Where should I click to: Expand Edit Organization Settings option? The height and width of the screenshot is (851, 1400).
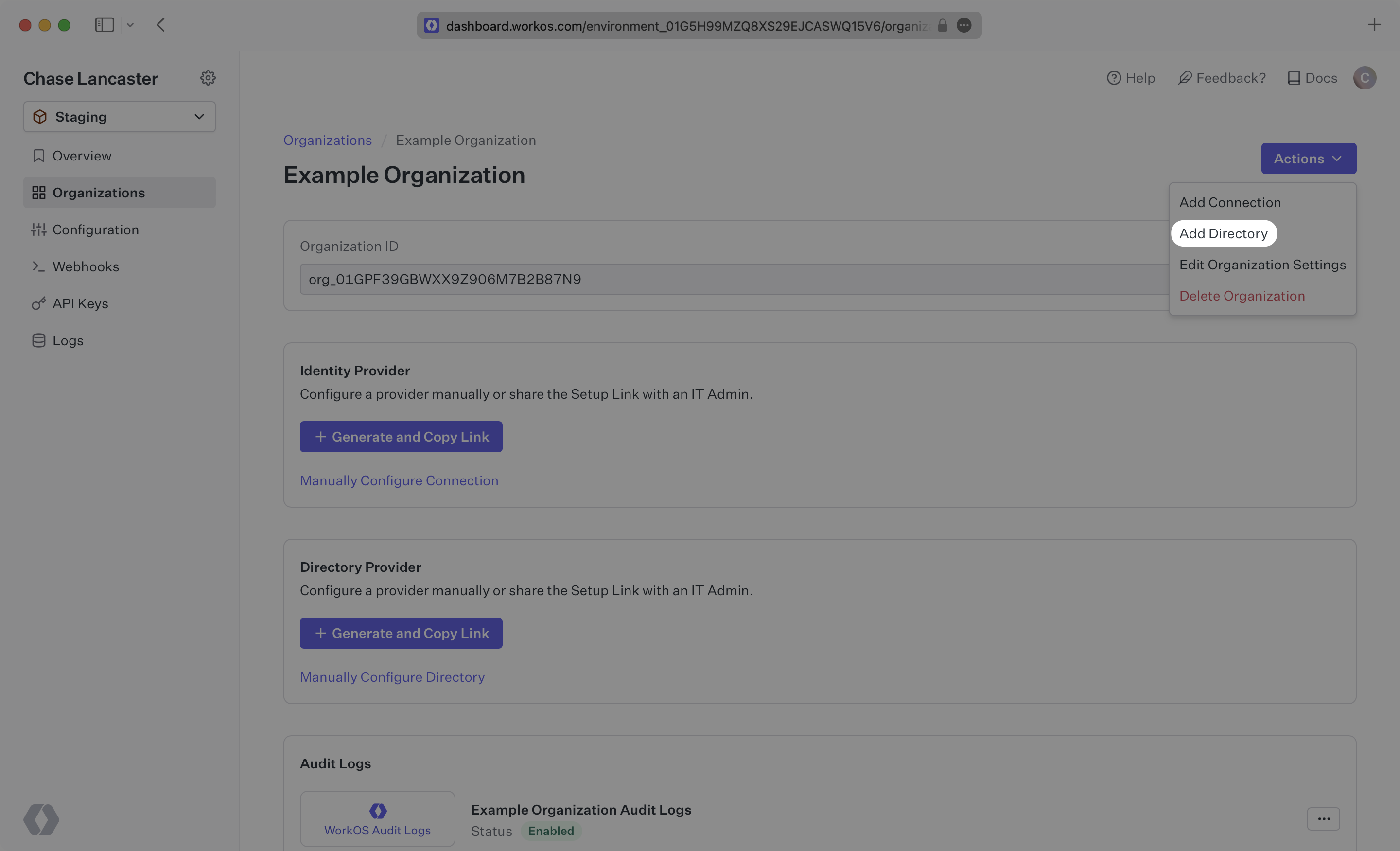1262,264
